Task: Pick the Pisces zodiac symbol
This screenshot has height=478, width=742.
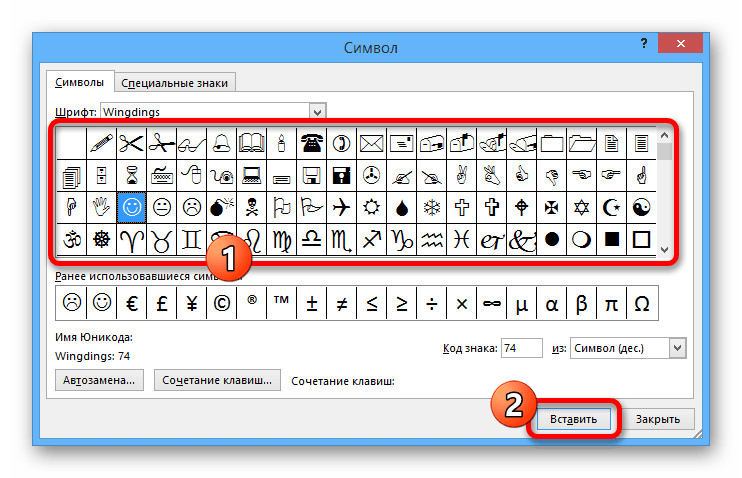Action: click(461, 239)
